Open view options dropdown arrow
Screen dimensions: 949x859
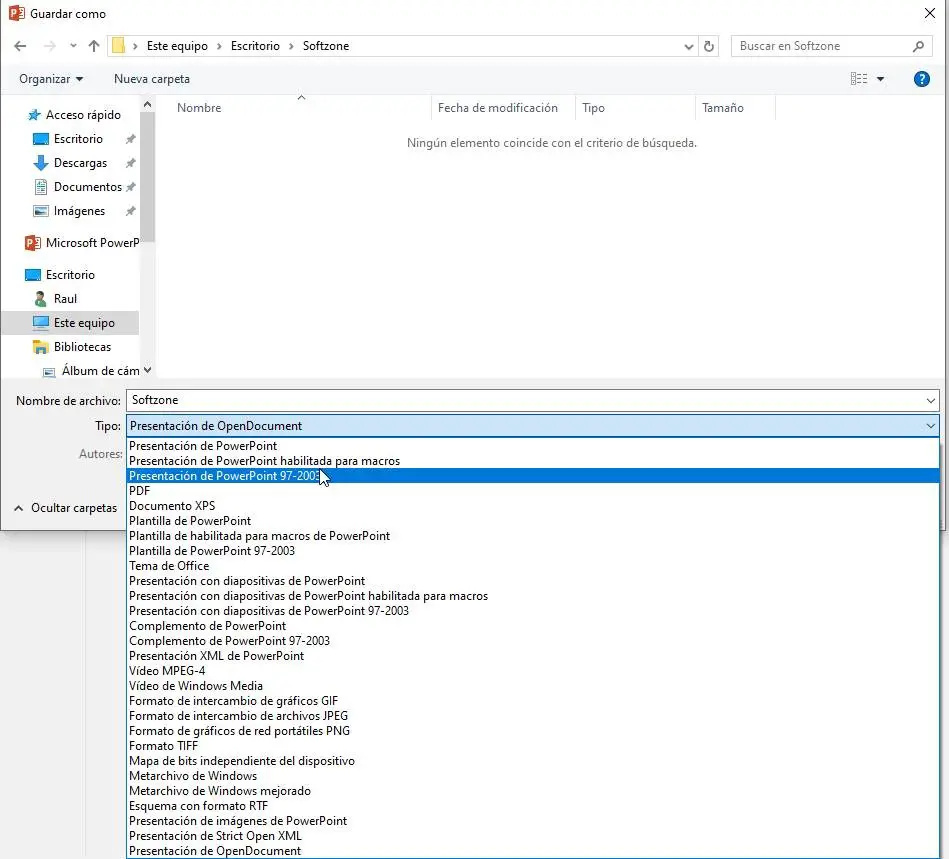[x=881, y=79]
